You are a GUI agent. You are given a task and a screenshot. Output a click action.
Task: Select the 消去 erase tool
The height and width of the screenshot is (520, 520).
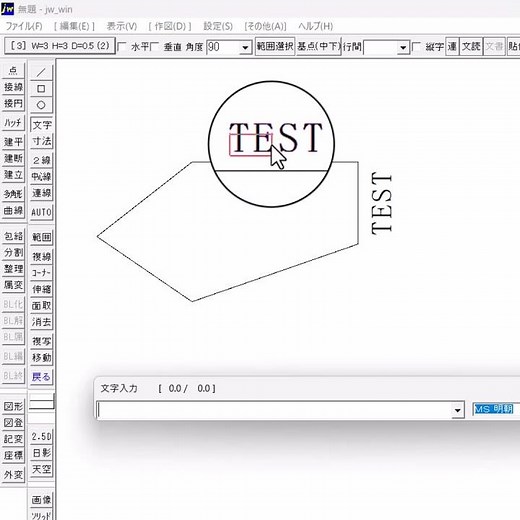[x=42, y=322]
